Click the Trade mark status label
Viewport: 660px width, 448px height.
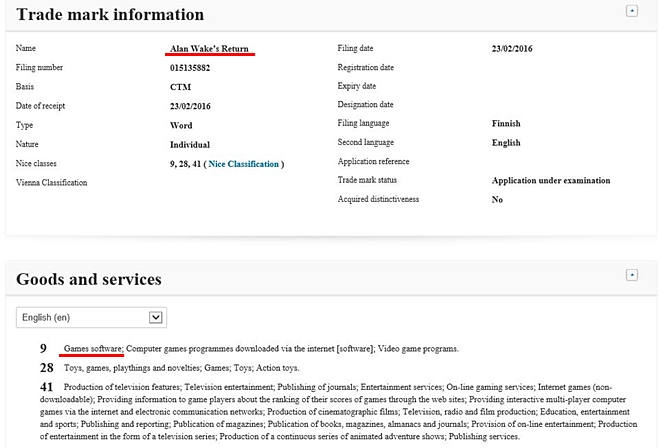(367, 180)
